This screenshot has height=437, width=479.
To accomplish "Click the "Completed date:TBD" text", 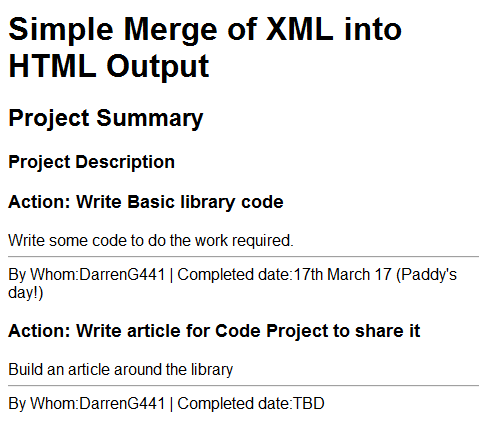I will (x=251, y=404).
